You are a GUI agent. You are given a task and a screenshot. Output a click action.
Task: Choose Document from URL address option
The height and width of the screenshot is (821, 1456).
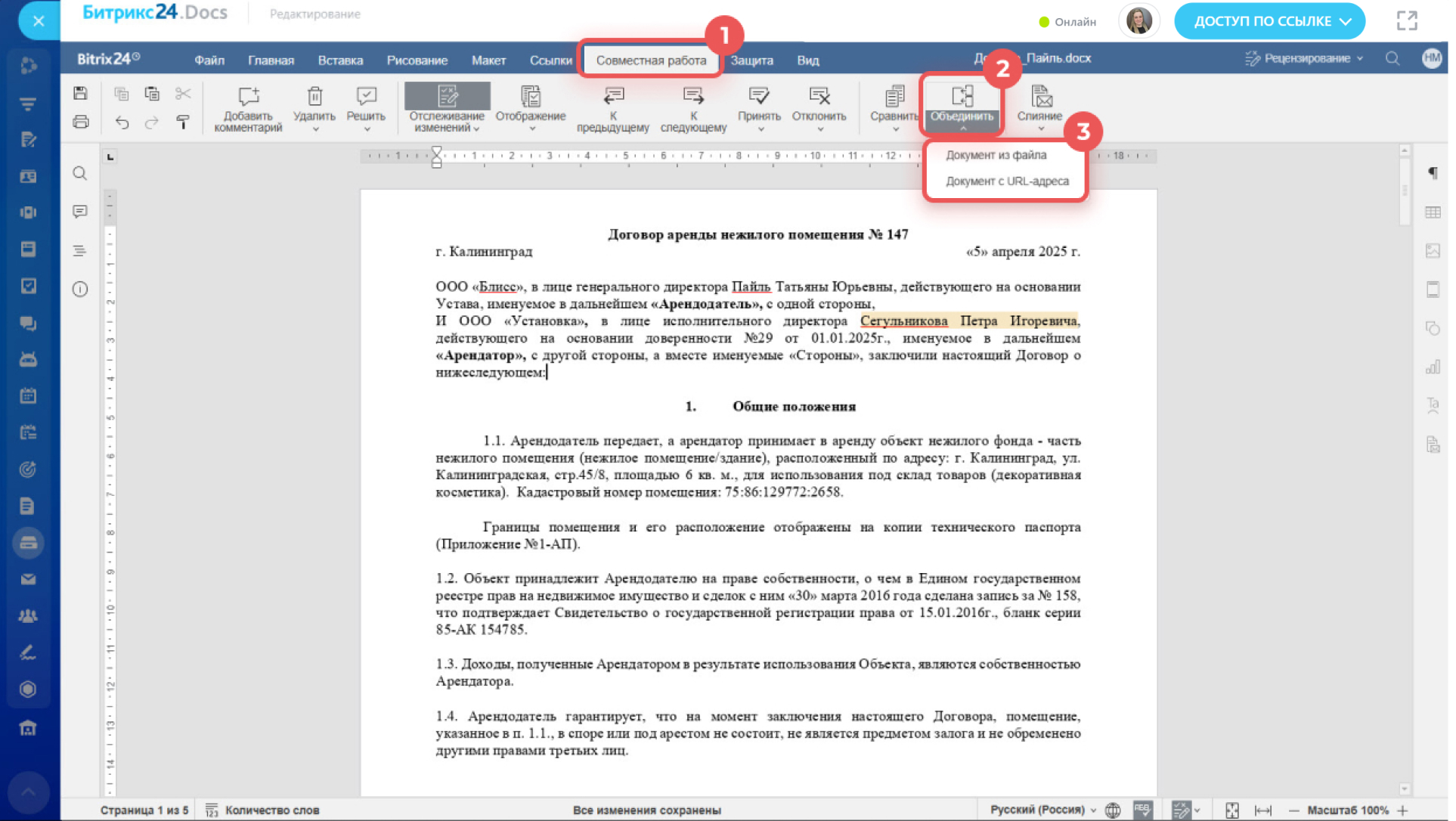click(1007, 181)
